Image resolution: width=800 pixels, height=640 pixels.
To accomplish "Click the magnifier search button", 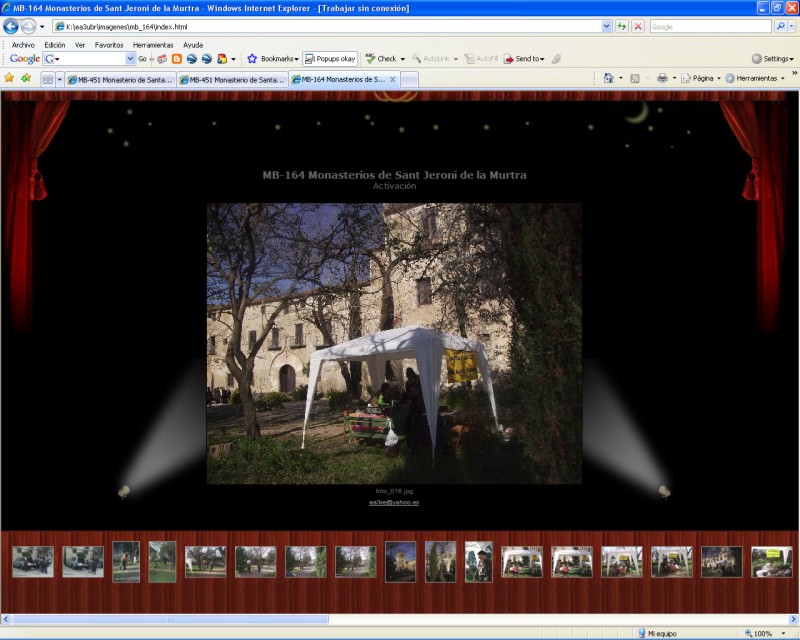I will tap(780, 27).
